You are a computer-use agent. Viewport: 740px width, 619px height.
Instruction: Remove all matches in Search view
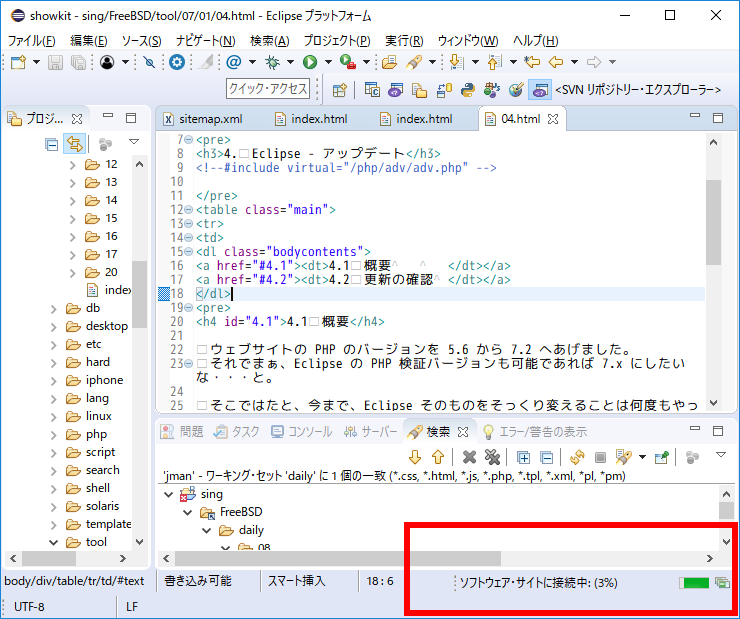coord(492,457)
